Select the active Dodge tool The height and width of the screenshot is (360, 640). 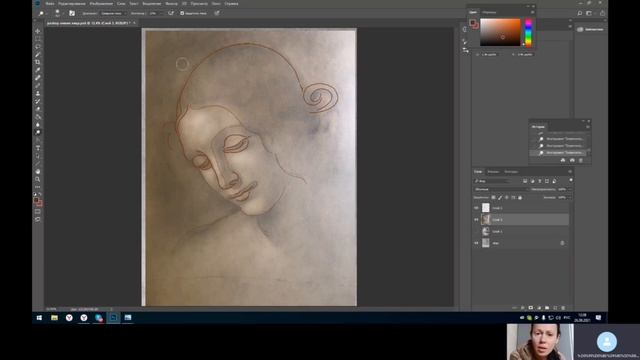[x=38, y=132]
